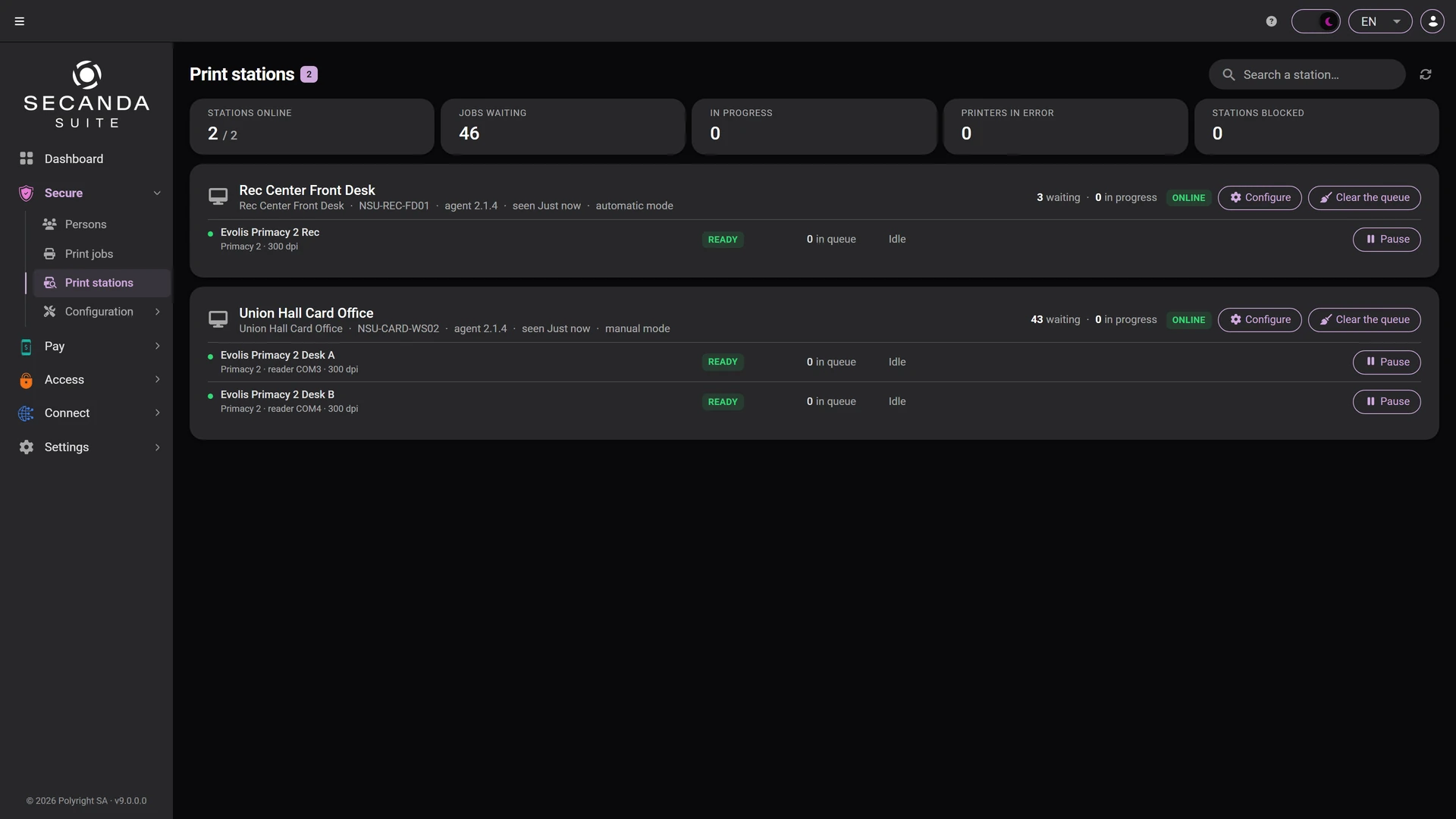Open the EN language dropdown
The width and height of the screenshot is (1456, 819).
pyautogui.click(x=1380, y=21)
